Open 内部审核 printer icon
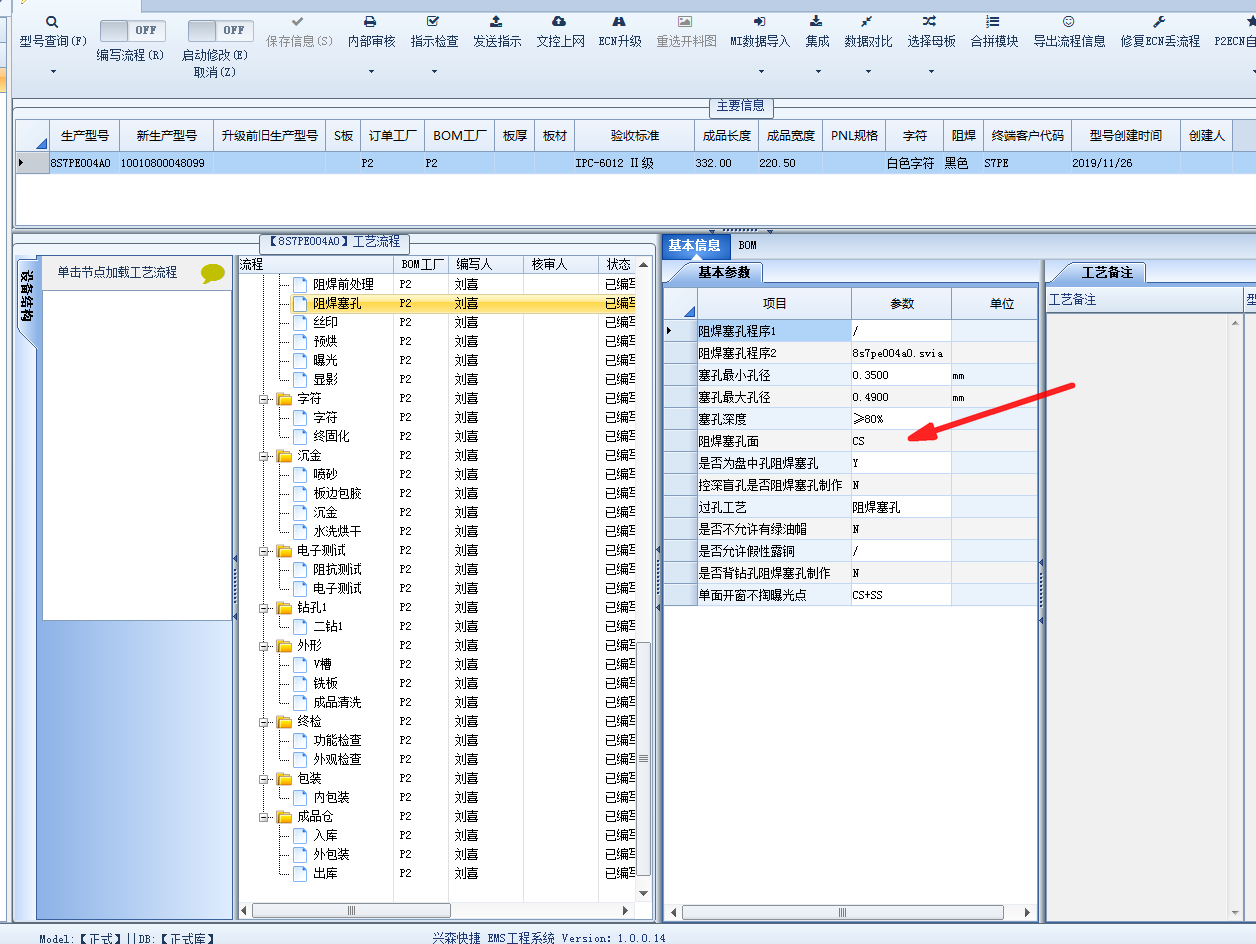The image size is (1256, 944). pos(371,21)
